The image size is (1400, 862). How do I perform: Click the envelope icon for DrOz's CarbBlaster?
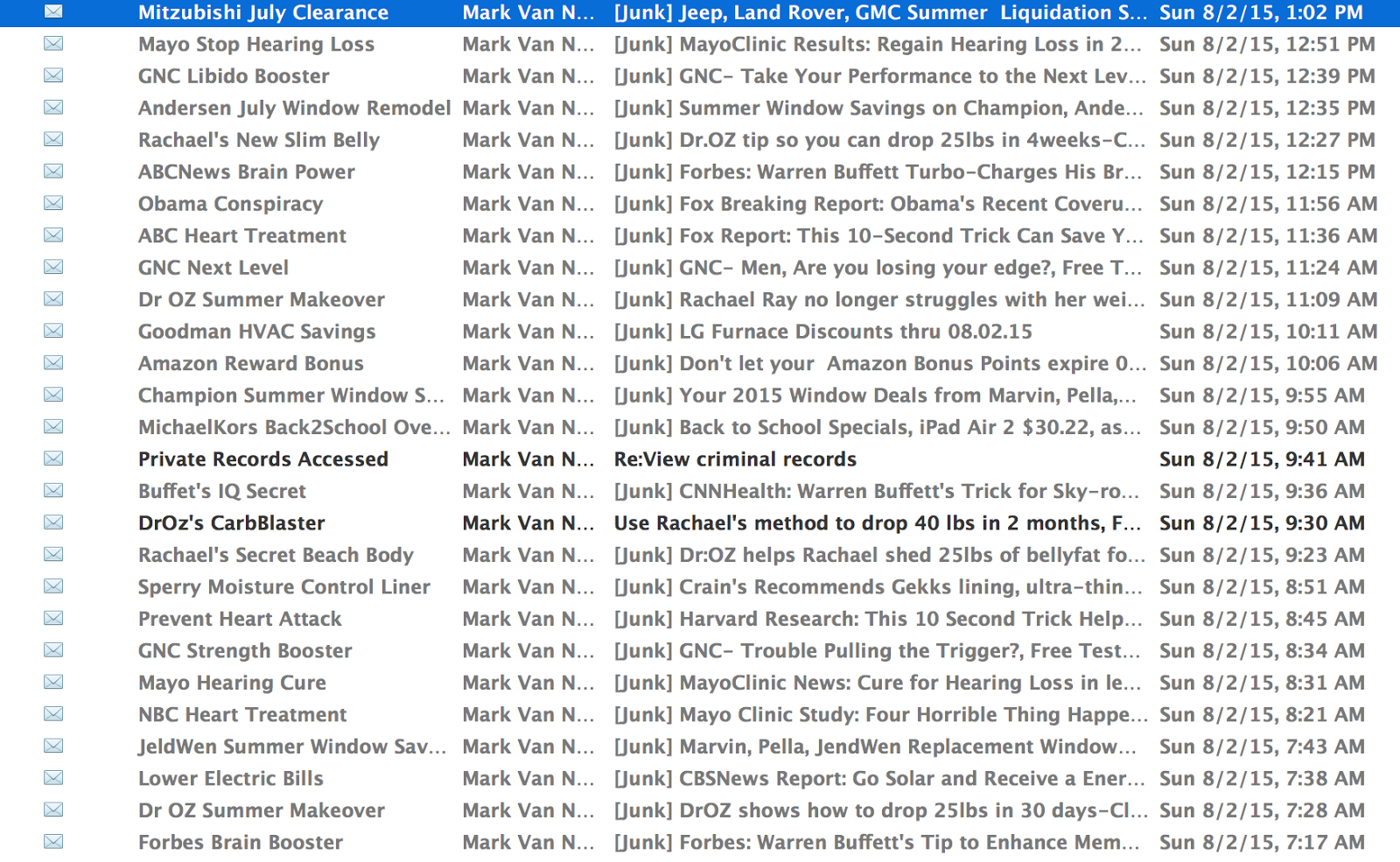point(53,523)
